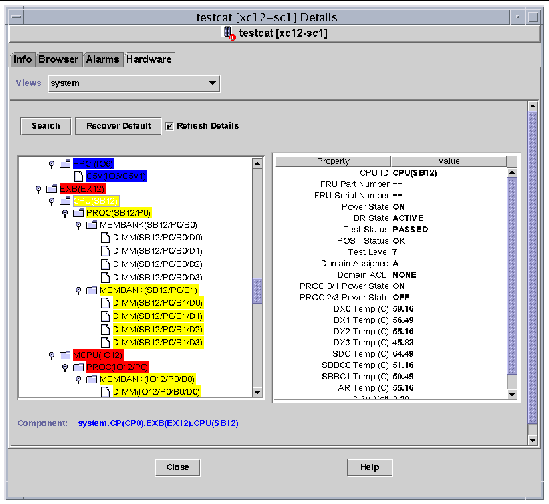The image size is (549, 504).
Task: Collapse the CPU(SB12) tree node handle
Action: coord(51,202)
